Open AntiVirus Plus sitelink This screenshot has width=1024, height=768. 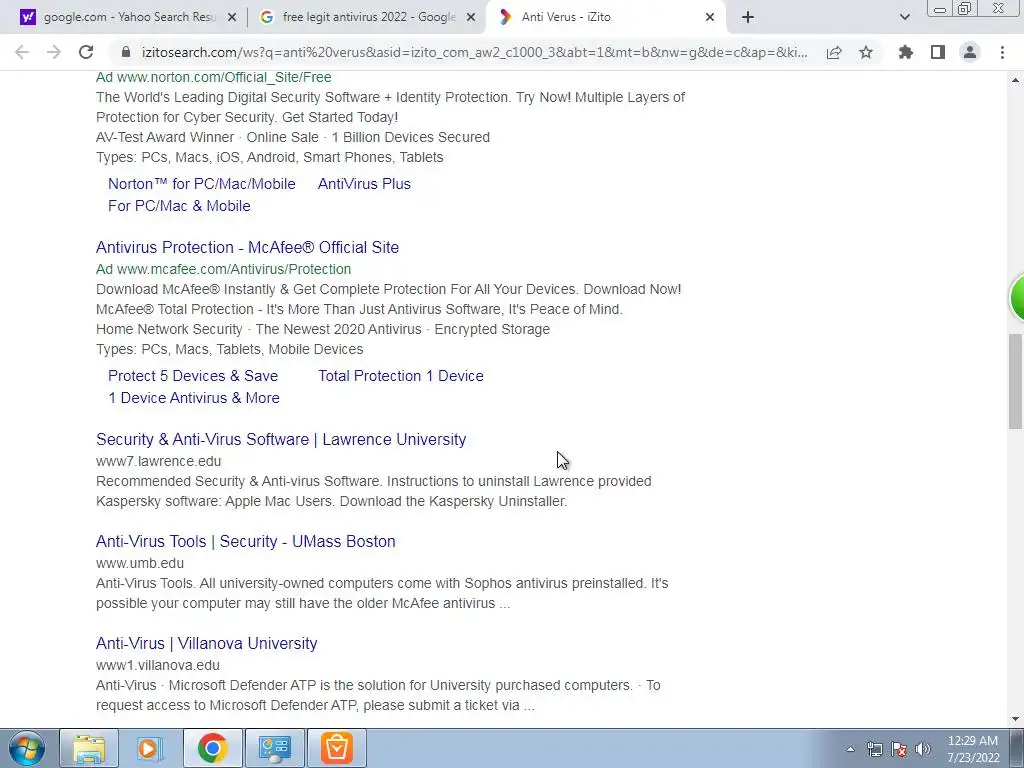tap(364, 184)
